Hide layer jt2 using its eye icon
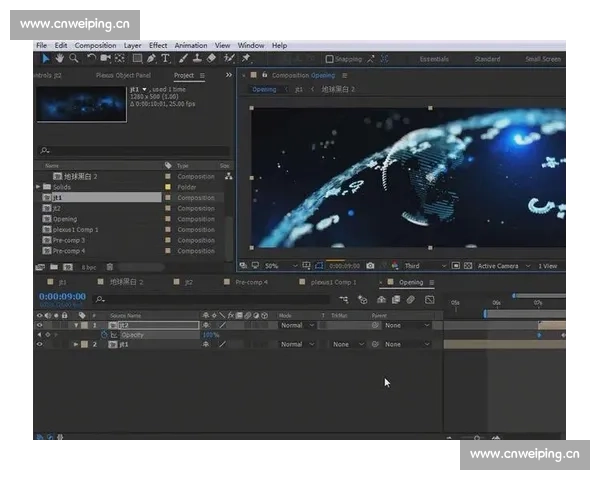This screenshot has height=480, width=600. [40, 325]
